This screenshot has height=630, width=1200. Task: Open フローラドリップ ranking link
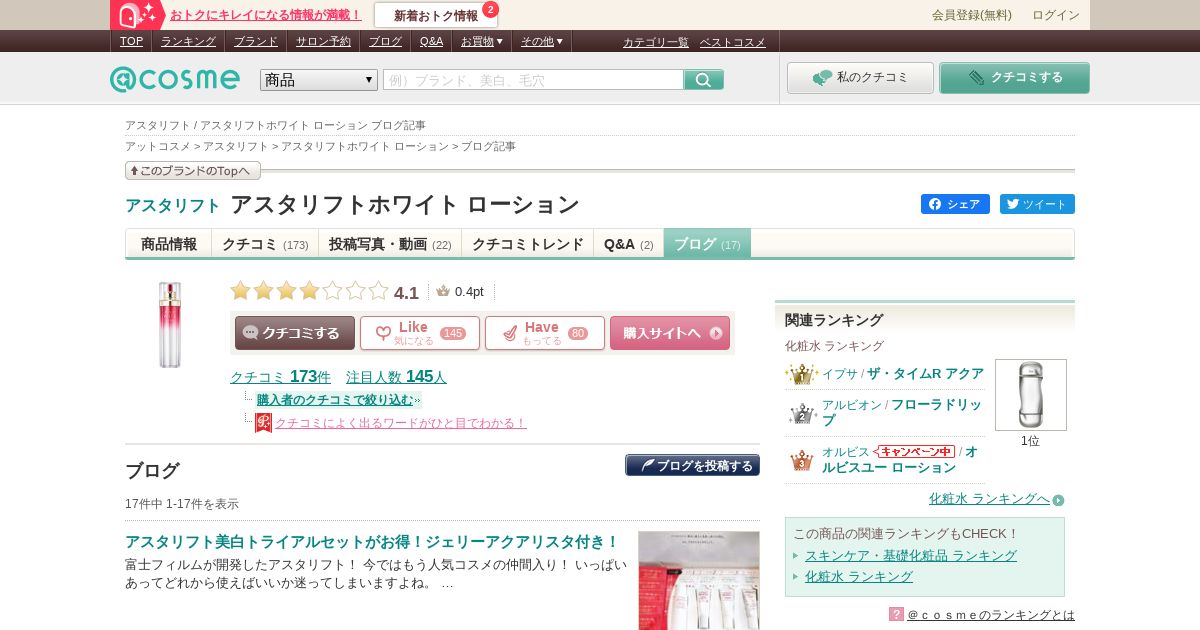point(902,413)
